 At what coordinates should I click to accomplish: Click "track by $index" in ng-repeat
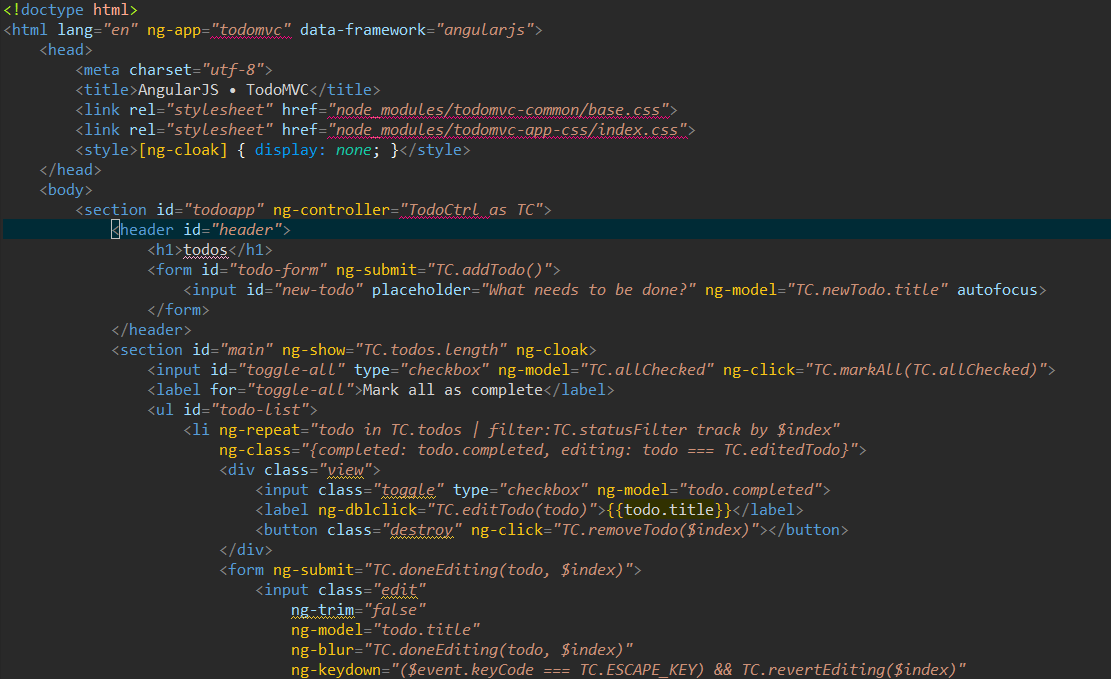click(764, 430)
